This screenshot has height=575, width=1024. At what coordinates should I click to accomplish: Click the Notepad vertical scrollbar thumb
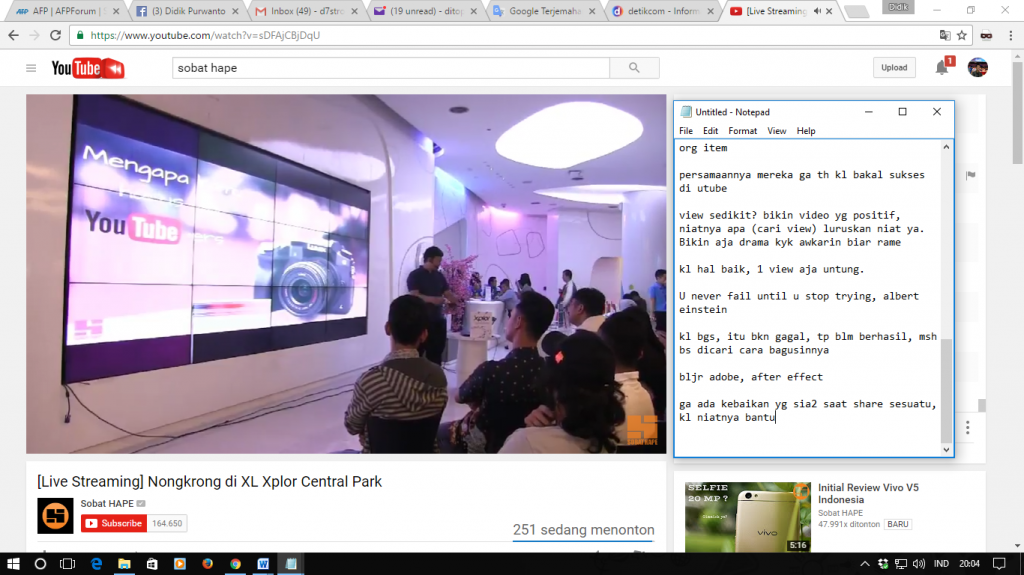tap(946, 391)
